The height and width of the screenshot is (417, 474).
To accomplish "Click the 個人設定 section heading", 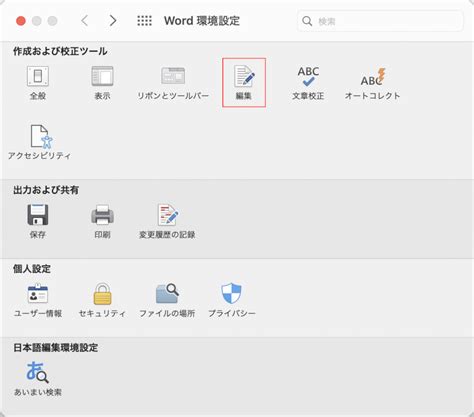I will tap(32, 269).
